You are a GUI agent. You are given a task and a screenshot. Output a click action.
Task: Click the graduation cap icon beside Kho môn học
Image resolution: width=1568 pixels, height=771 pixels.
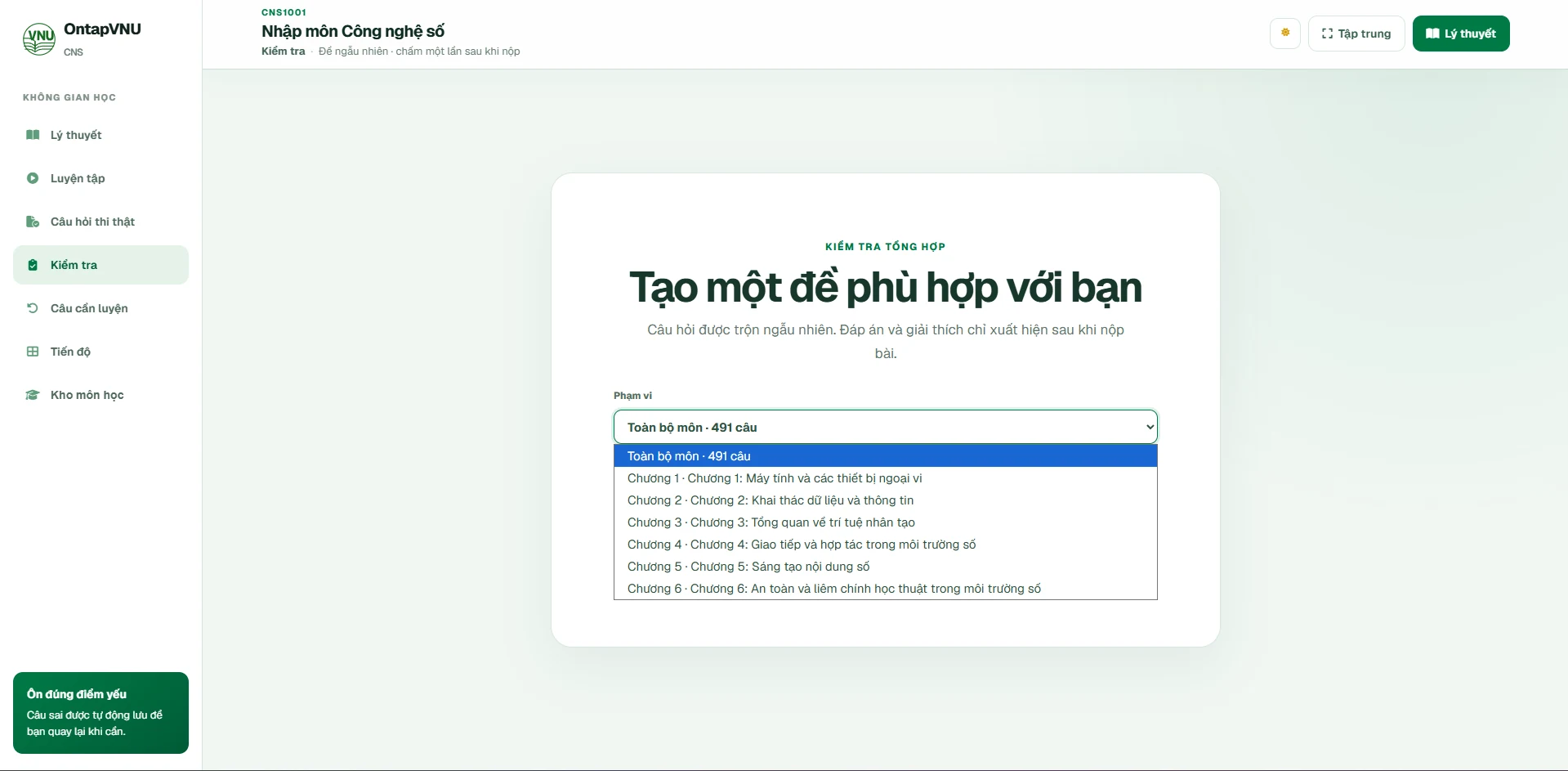[33, 395]
